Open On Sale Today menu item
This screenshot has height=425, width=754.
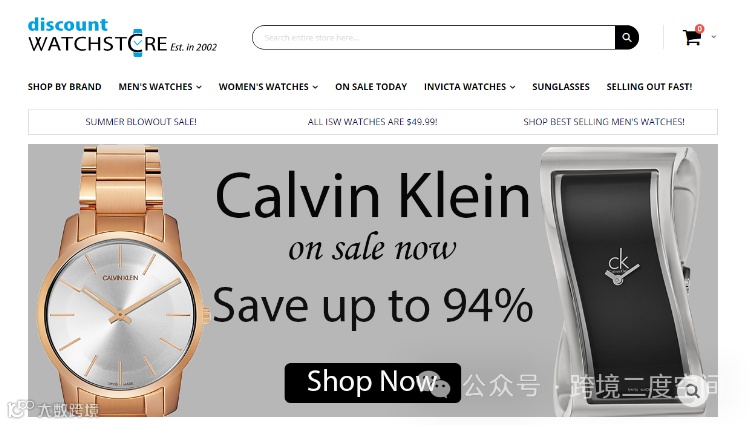371,87
